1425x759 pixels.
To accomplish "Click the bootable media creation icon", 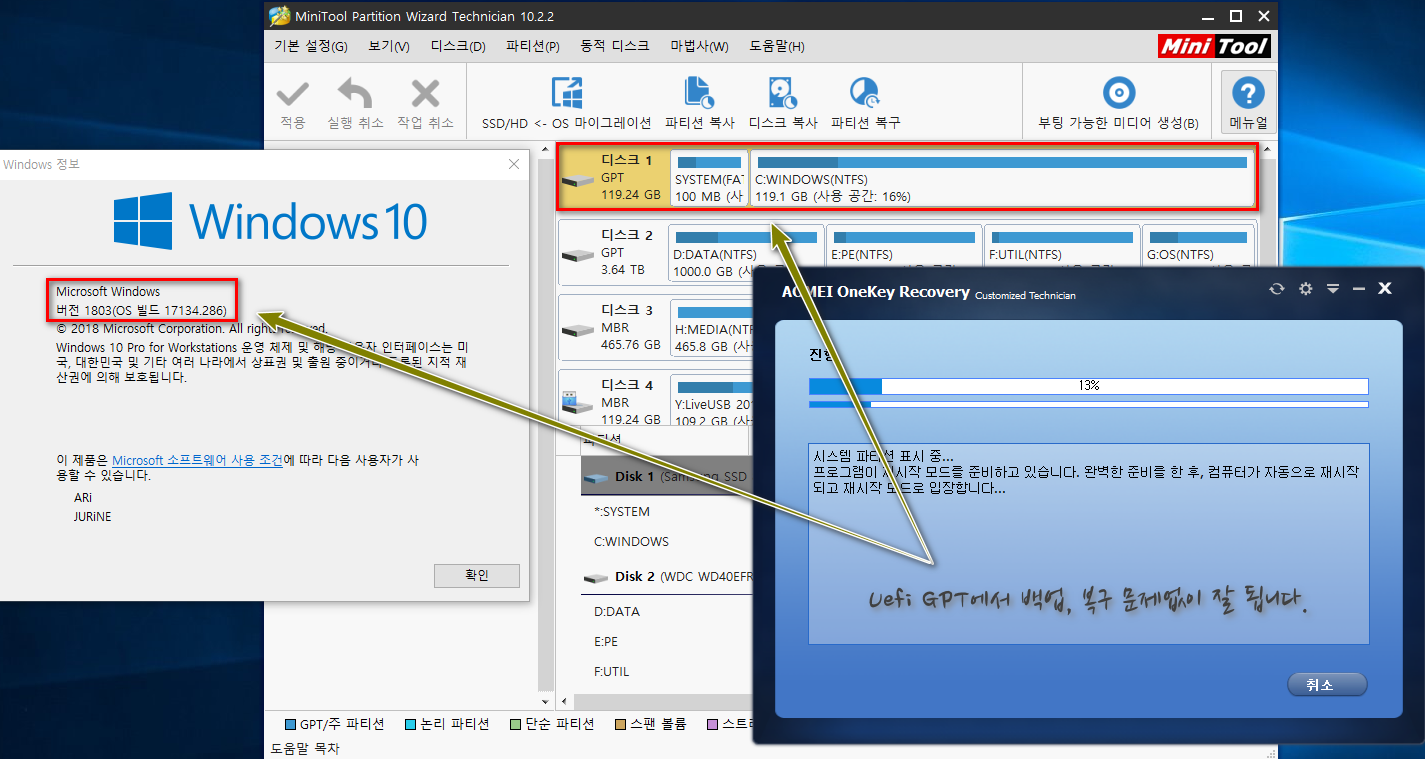I will click(1118, 93).
